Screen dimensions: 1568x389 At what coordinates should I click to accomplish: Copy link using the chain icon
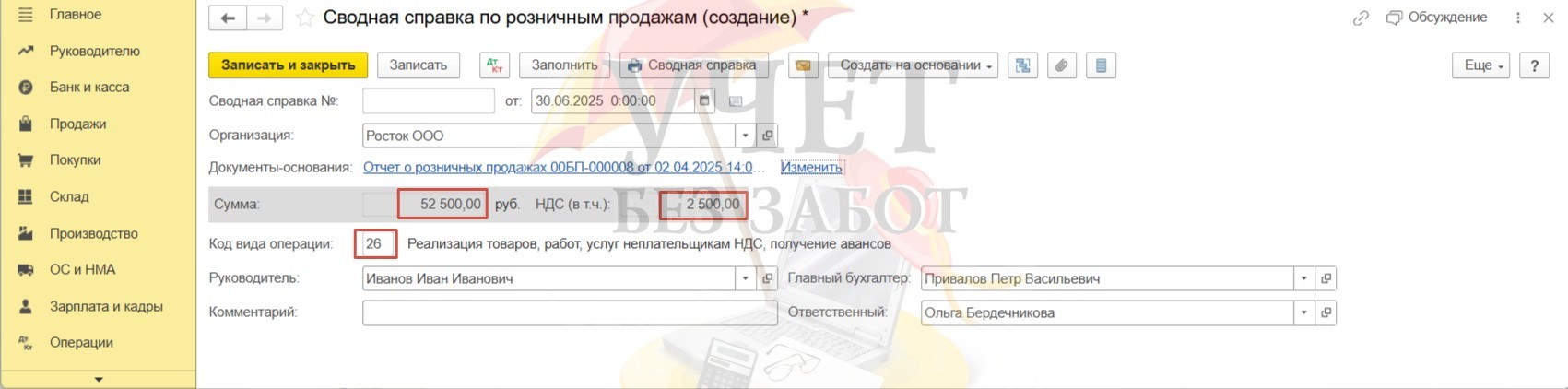tap(1361, 18)
